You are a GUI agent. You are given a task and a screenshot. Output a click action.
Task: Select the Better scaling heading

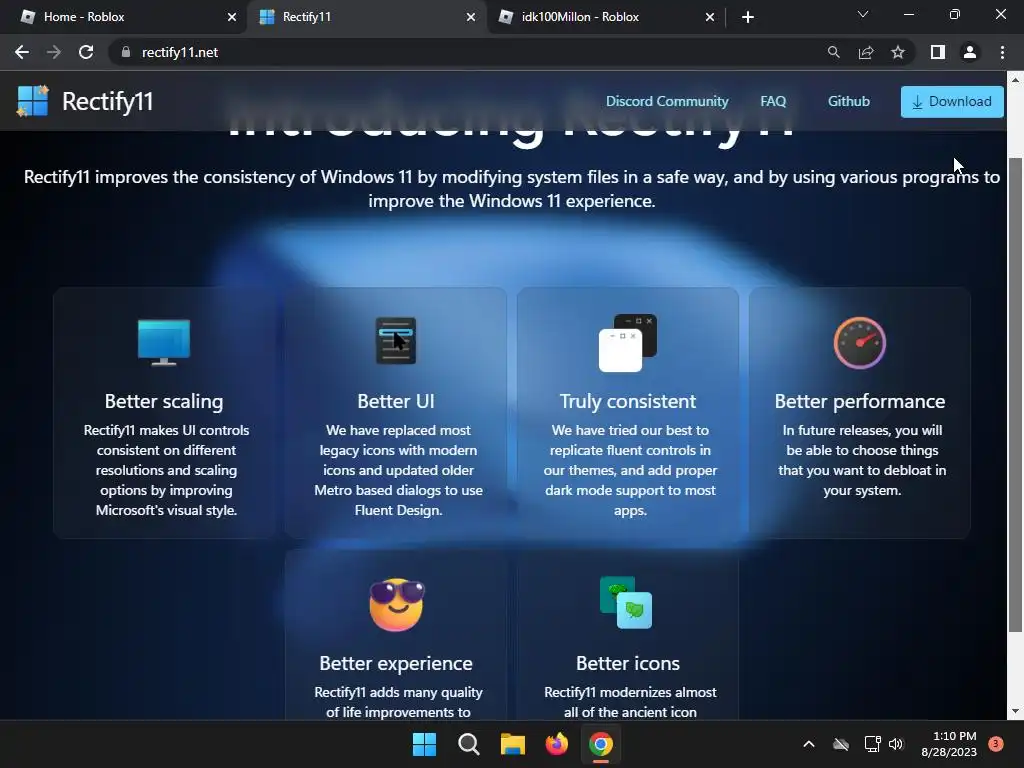(x=164, y=401)
